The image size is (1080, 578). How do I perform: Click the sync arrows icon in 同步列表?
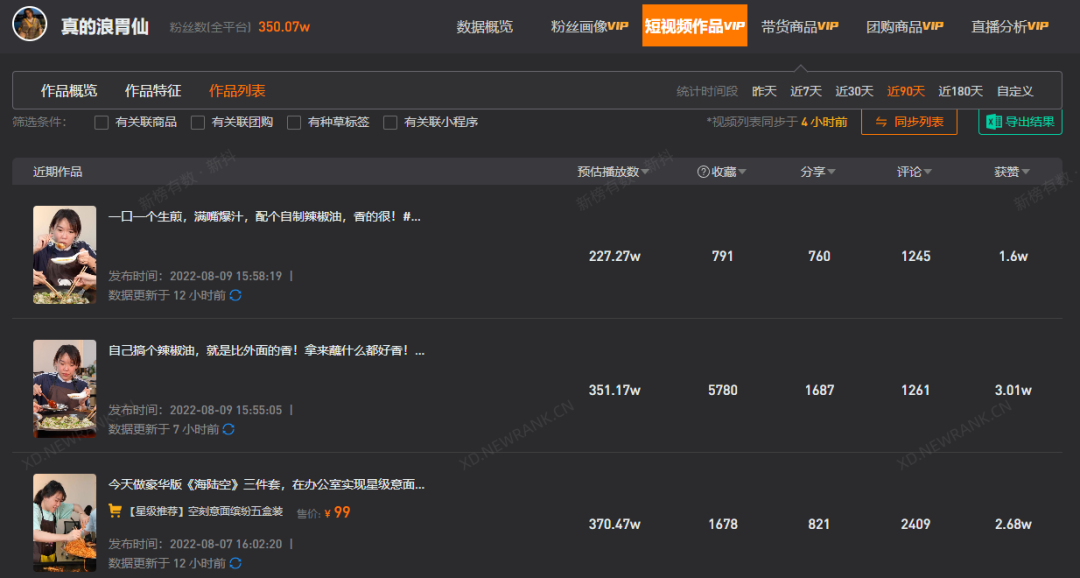pos(881,122)
